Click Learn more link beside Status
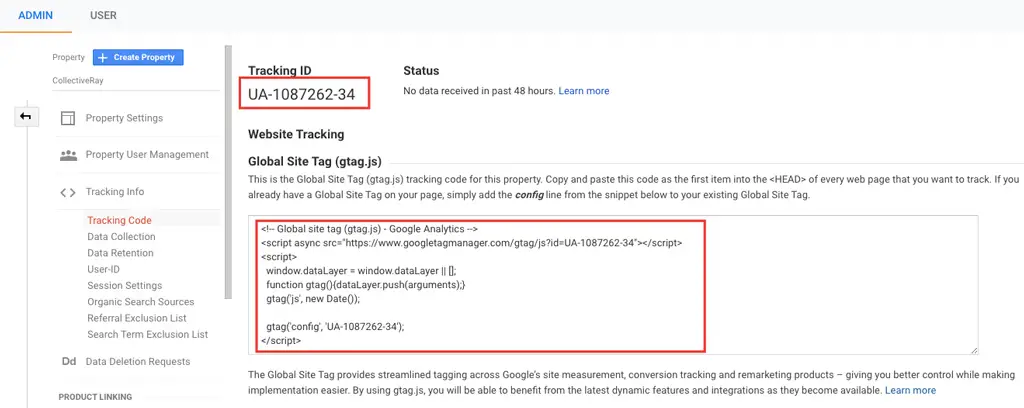This screenshot has height=408, width=1024. [x=584, y=91]
